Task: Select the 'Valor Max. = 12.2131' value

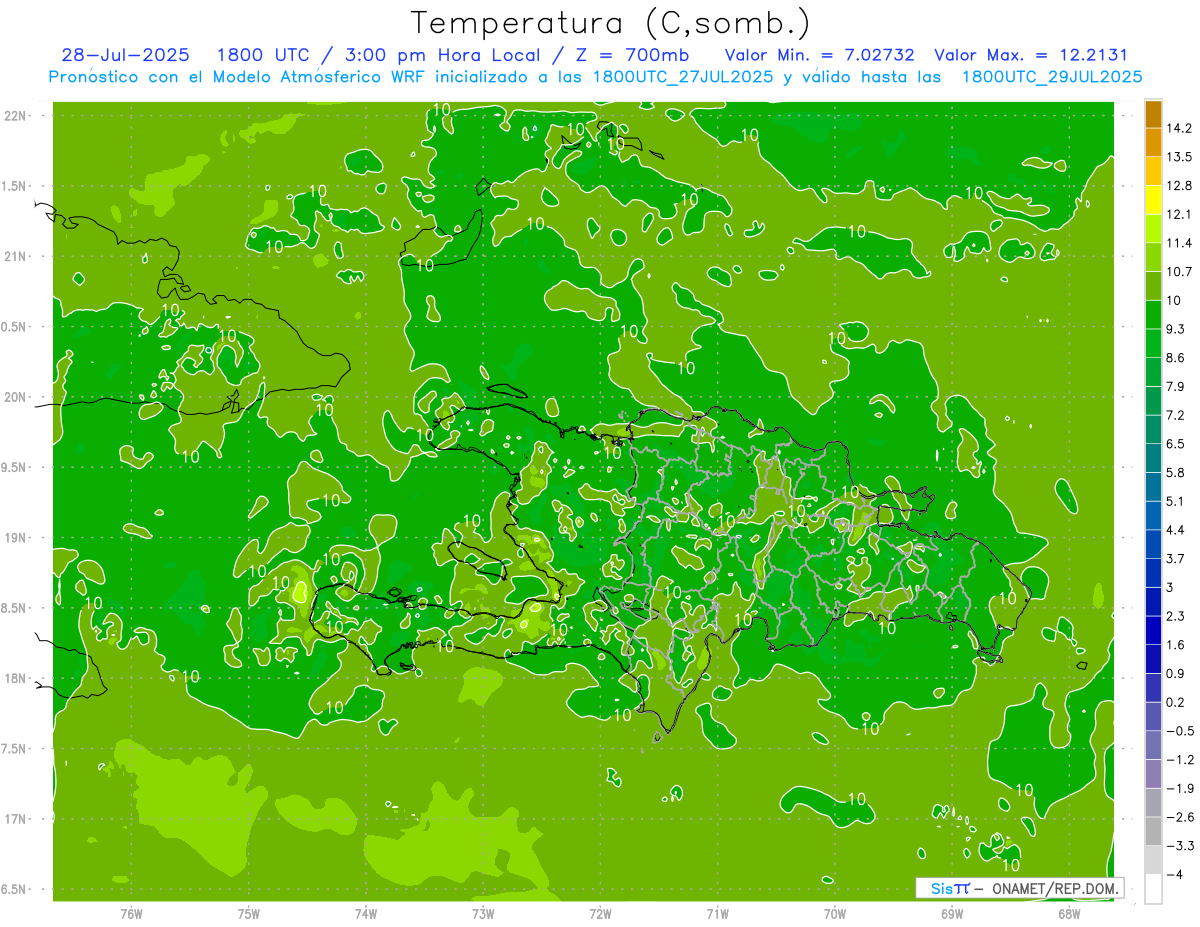Action: [x=1032, y=55]
